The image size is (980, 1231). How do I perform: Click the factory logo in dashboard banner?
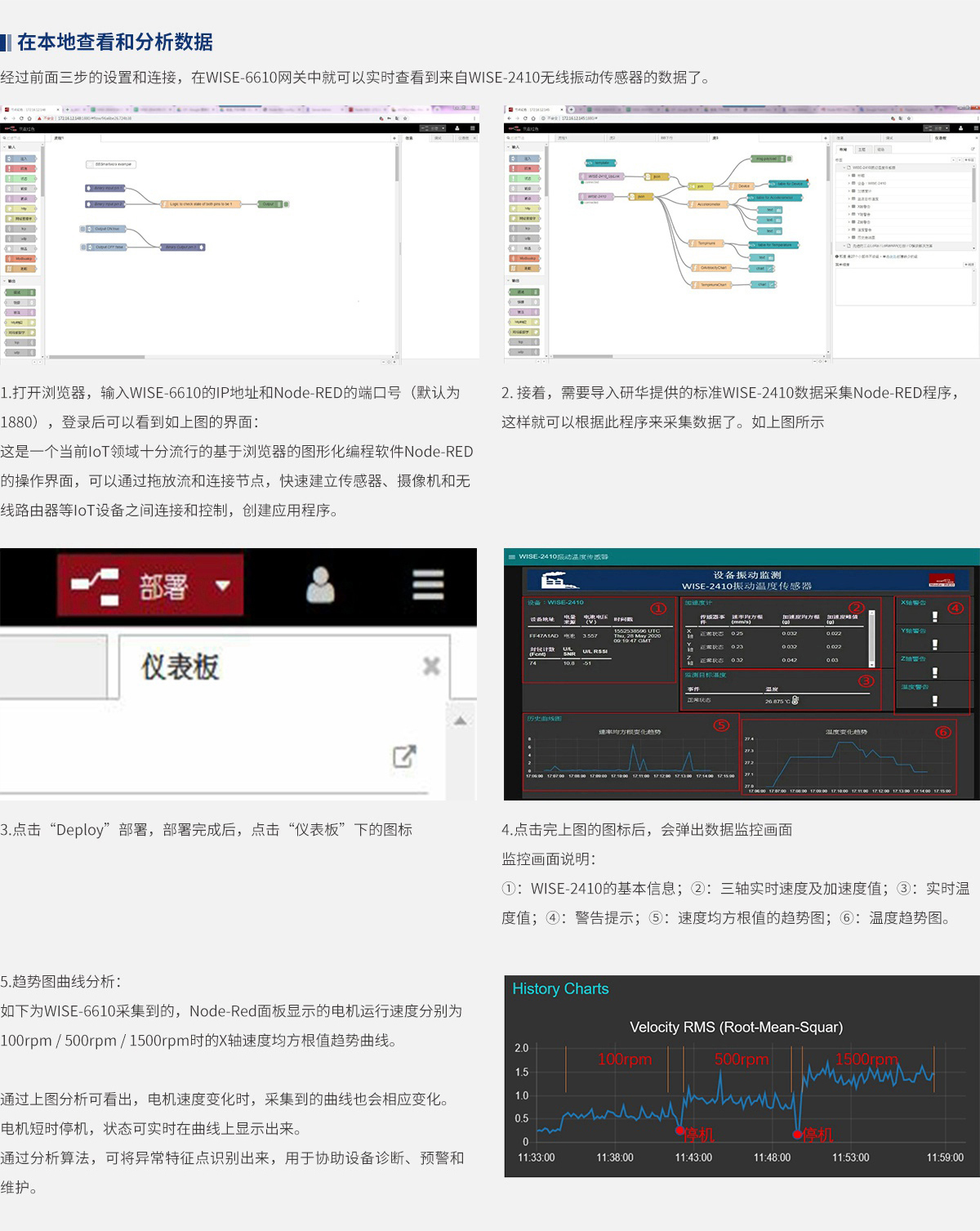[559, 581]
